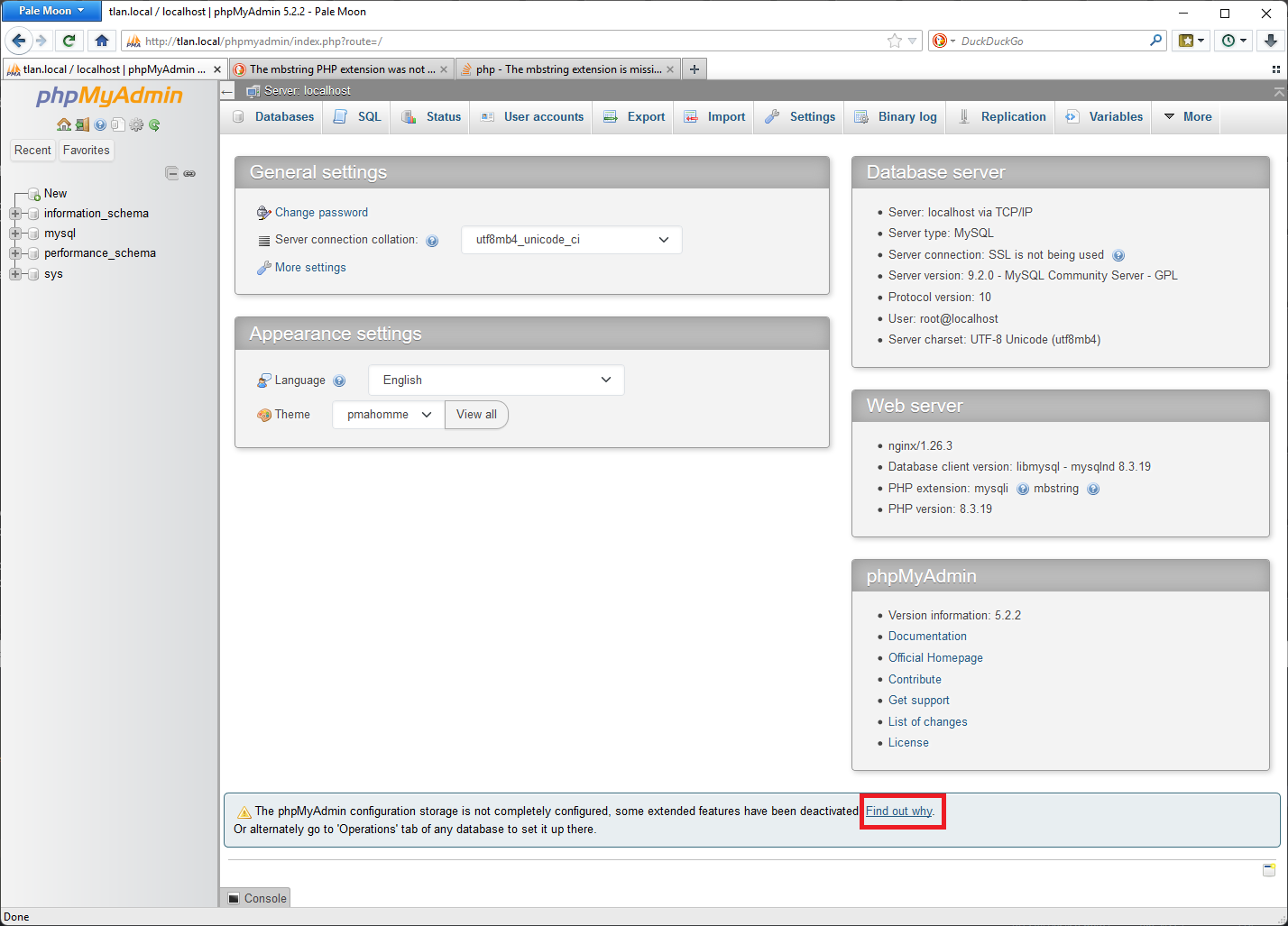
Task: Expand performance_schema database node
Action: (15, 253)
